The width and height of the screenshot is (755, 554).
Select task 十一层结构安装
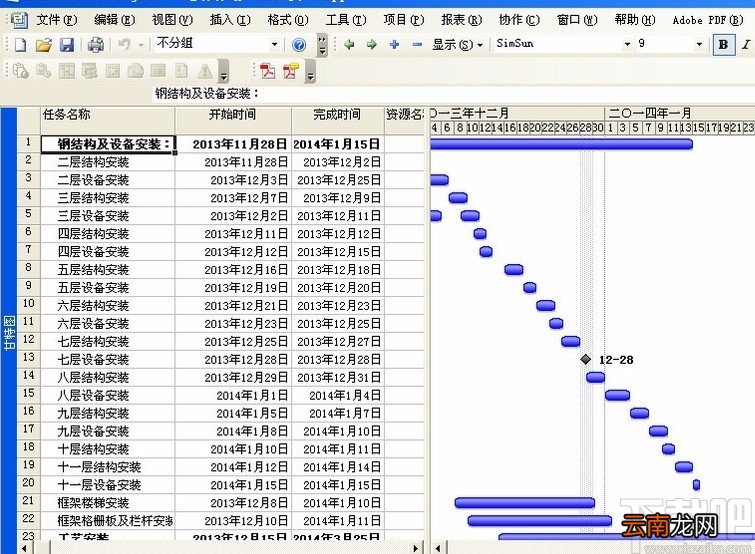click(107, 467)
